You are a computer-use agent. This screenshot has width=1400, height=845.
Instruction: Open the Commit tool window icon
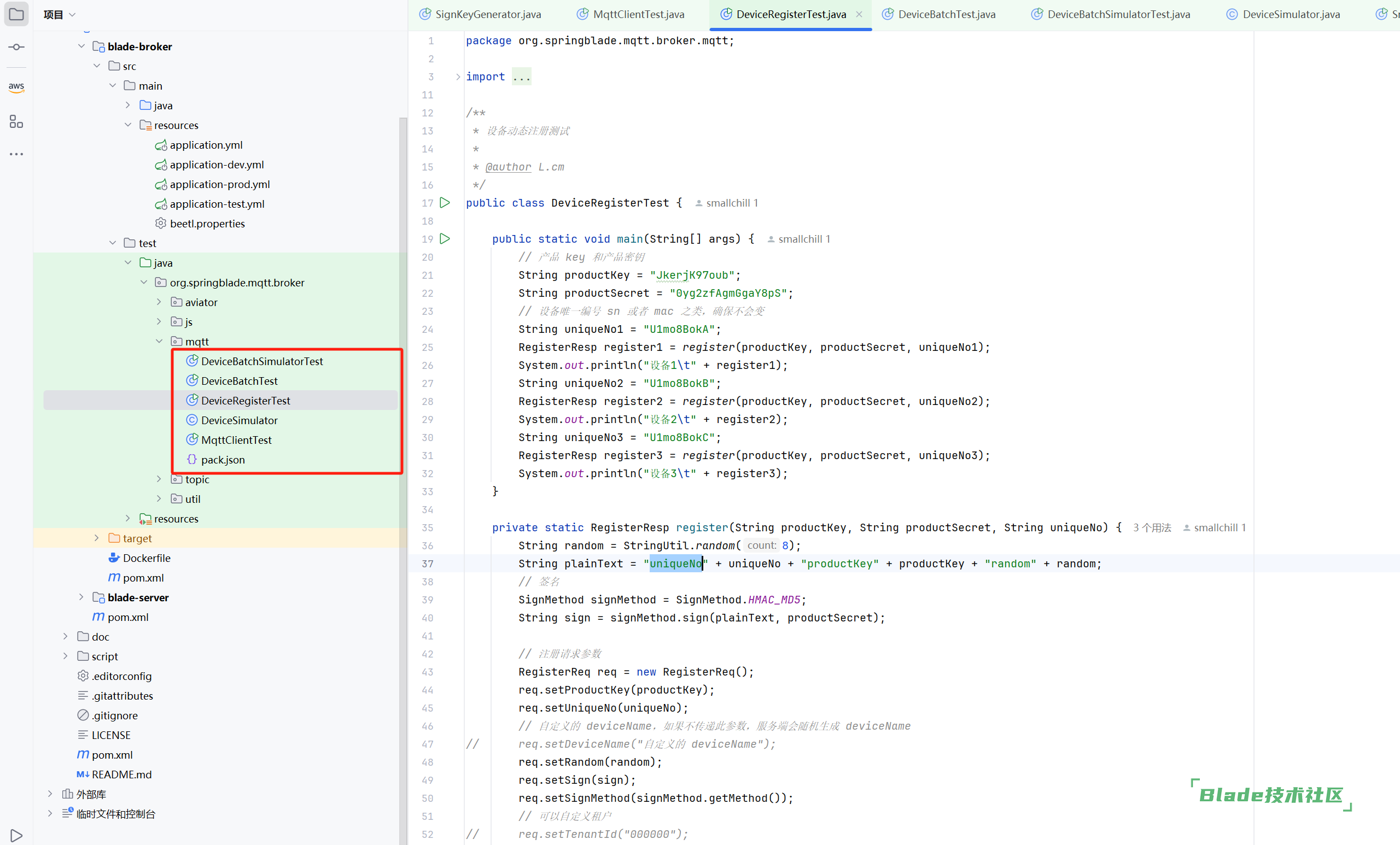point(16,47)
